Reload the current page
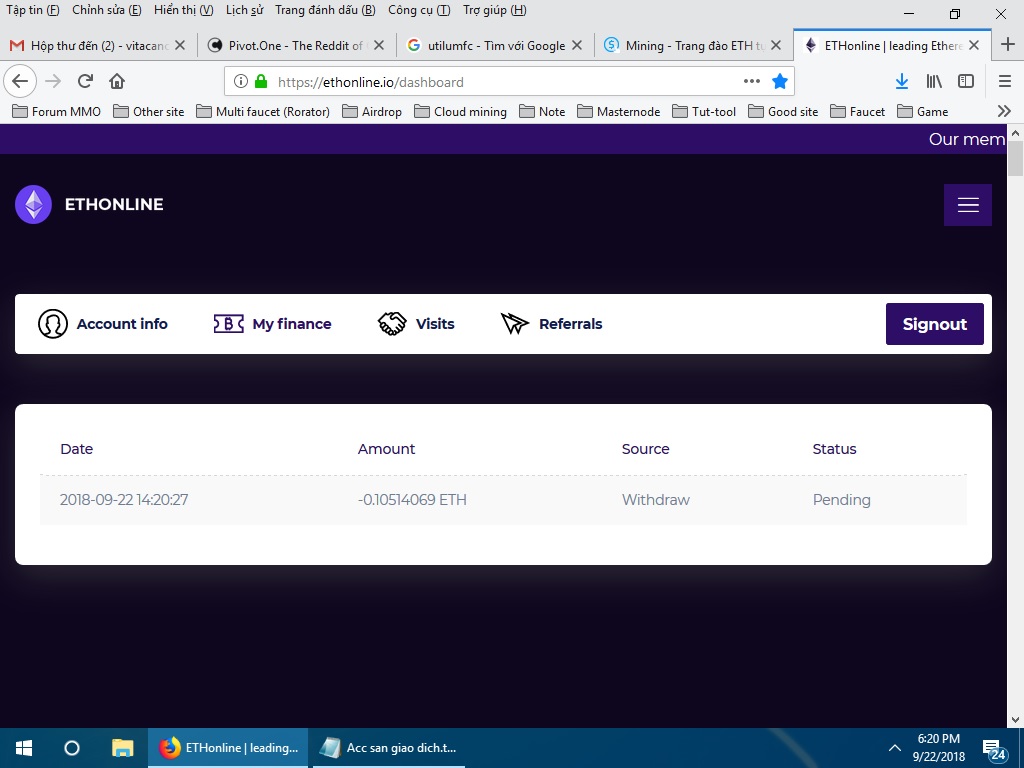 click(85, 81)
